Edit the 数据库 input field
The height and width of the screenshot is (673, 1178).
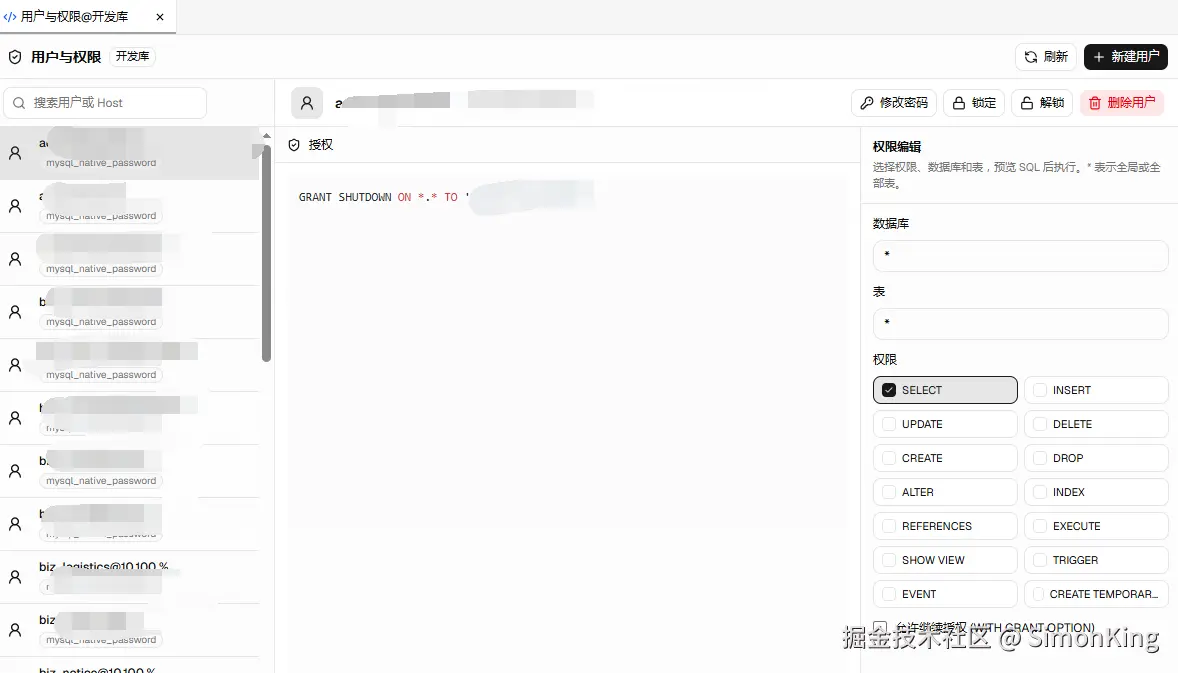tap(1020, 255)
